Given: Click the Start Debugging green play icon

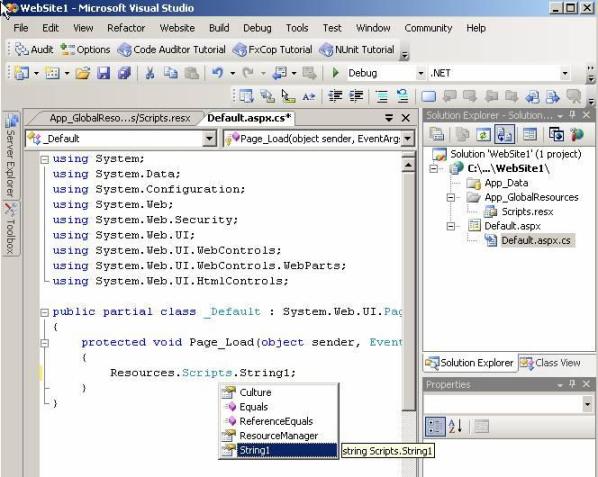Looking at the screenshot, I should pyautogui.click(x=335, y=72).
